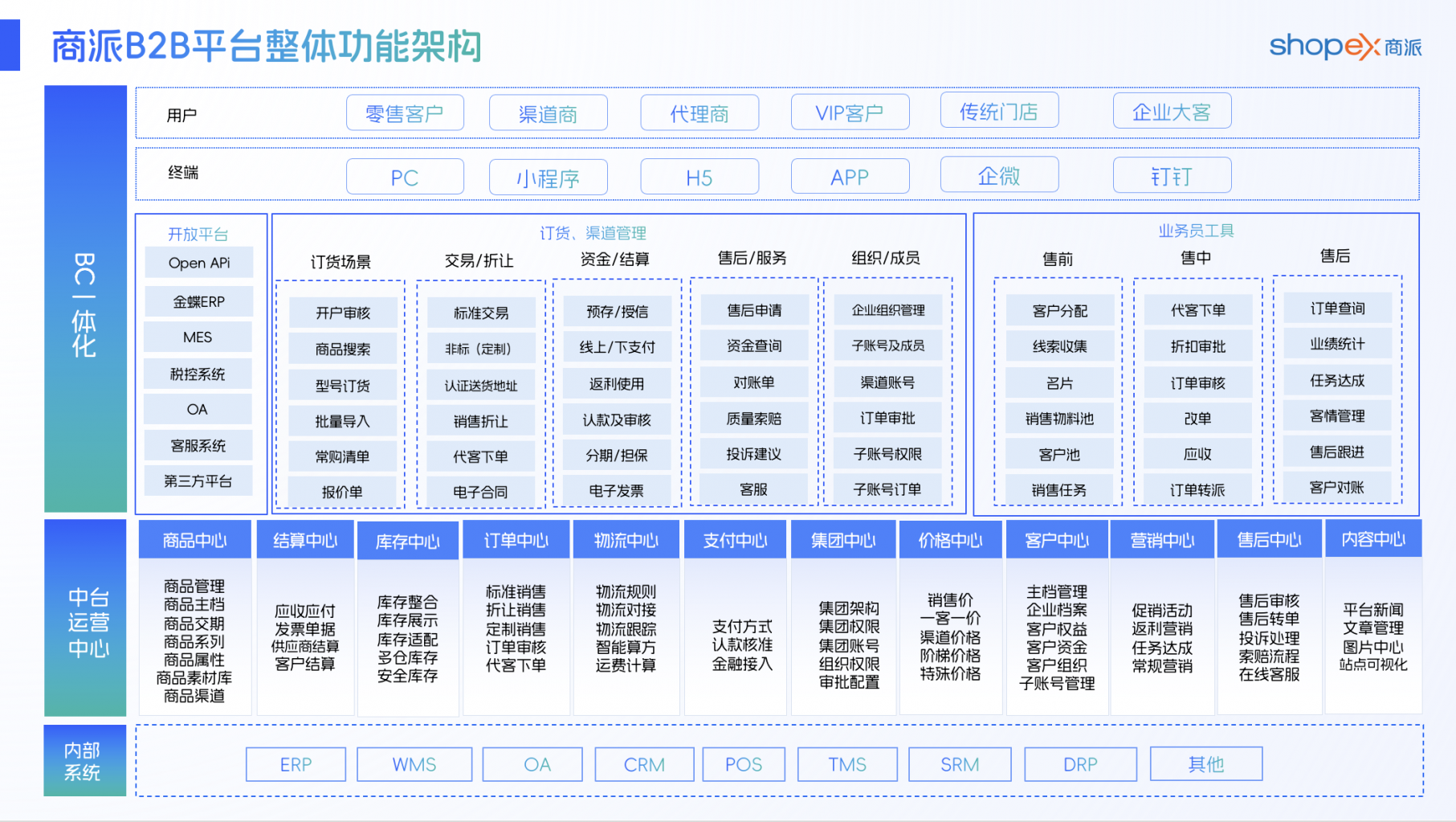The width and height of the screenshot is (1456, 822).
Task: Select the 销售物料池 cell
Action: tap(1059, 418)
